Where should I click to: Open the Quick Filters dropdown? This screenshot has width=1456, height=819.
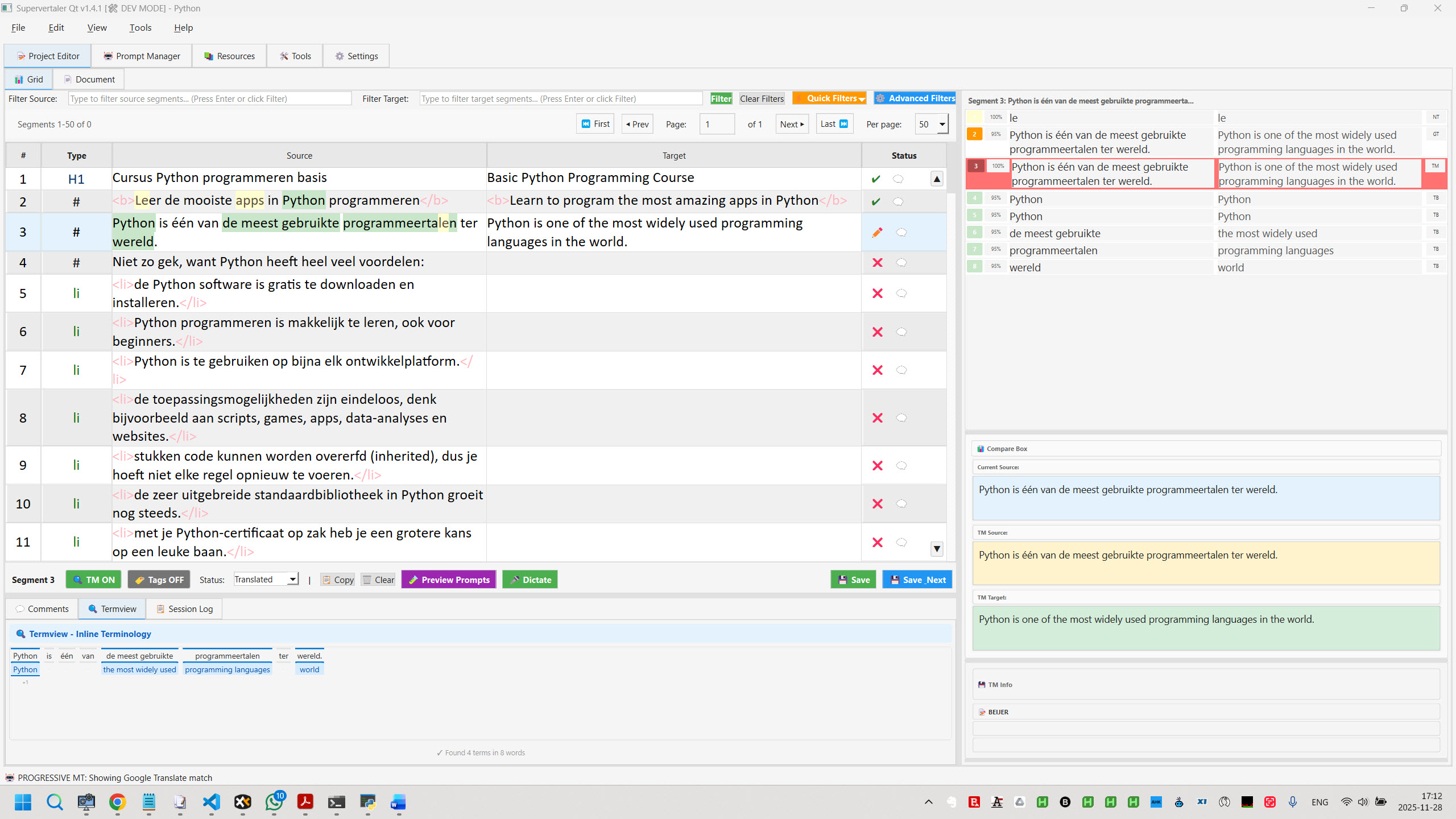pos(829,98)
